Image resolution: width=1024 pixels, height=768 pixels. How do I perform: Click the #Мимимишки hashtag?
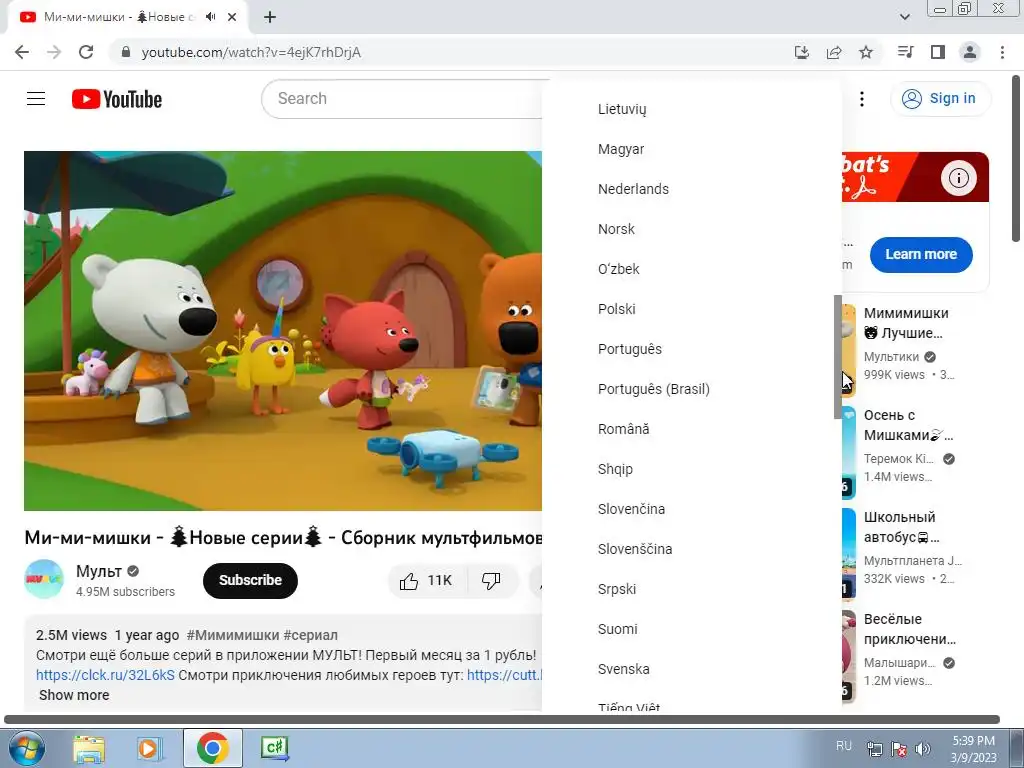point(232,635)
